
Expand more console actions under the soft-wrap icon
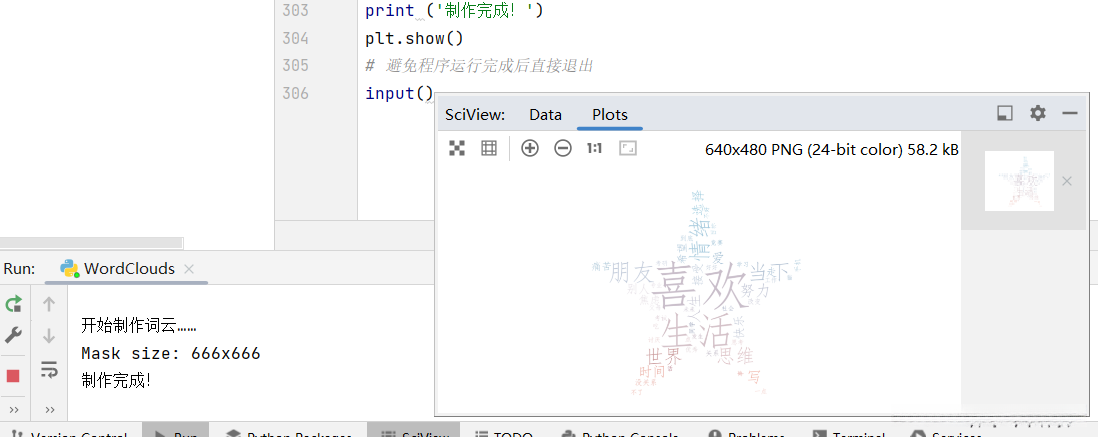point(50,410)
